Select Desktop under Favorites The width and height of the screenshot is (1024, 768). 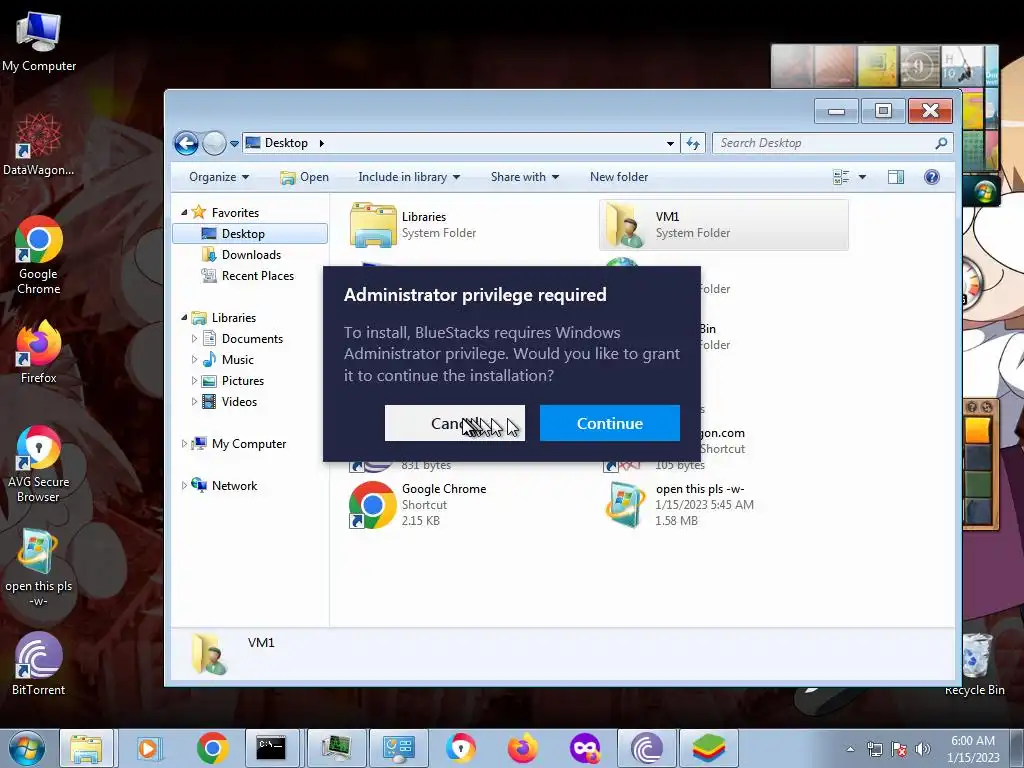[250, 234]
